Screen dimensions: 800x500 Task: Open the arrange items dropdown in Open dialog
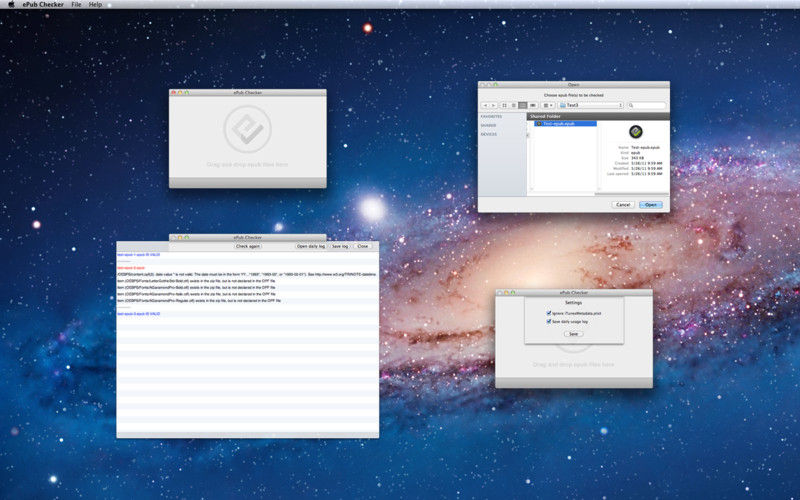tap(548, 105)
